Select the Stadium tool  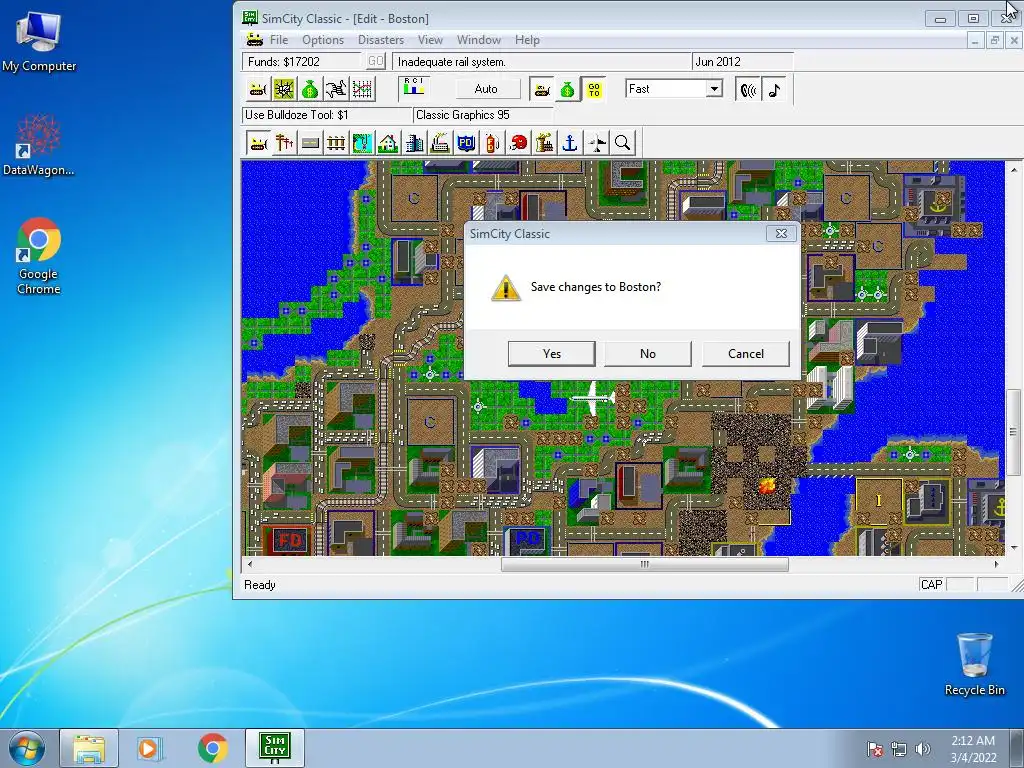519,142
